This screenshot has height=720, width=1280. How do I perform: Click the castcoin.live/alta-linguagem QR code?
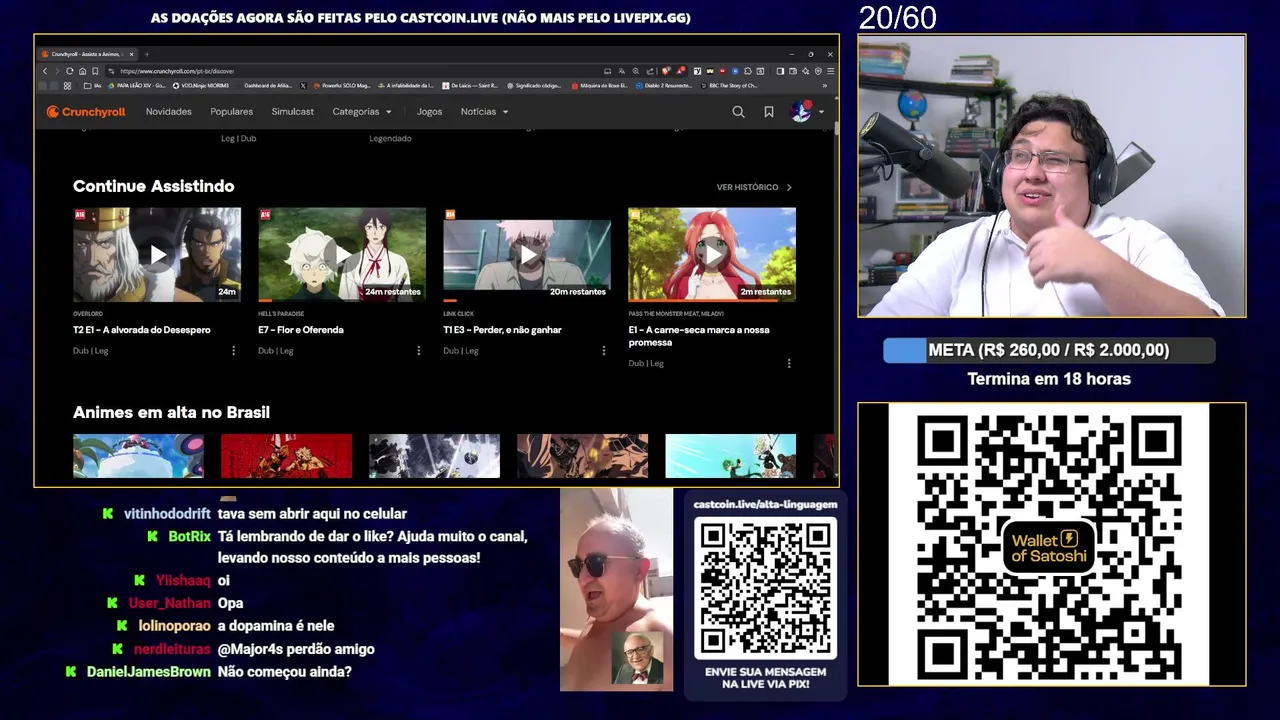click(765, 590)
